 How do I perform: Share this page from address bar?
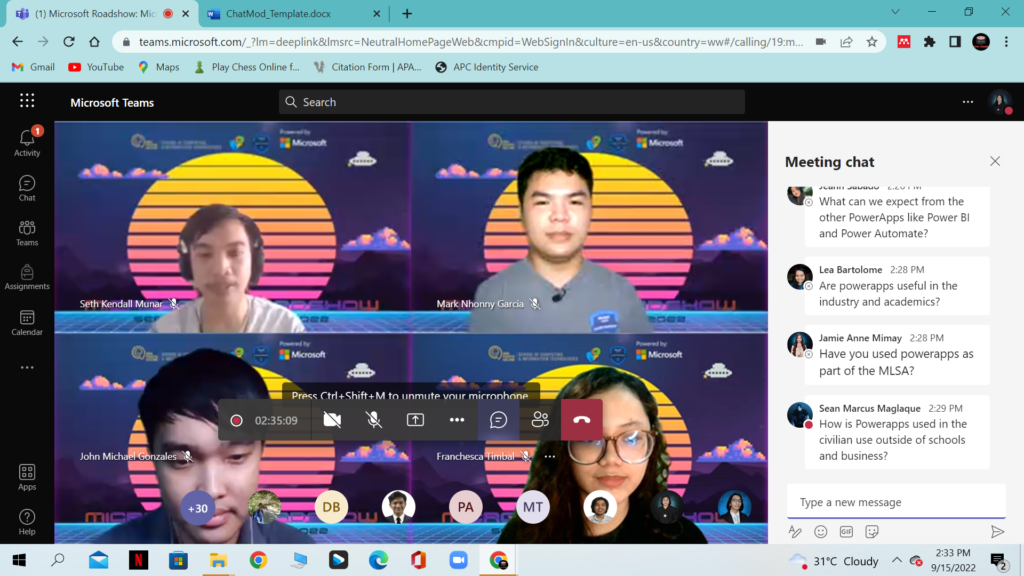point(846,42)
